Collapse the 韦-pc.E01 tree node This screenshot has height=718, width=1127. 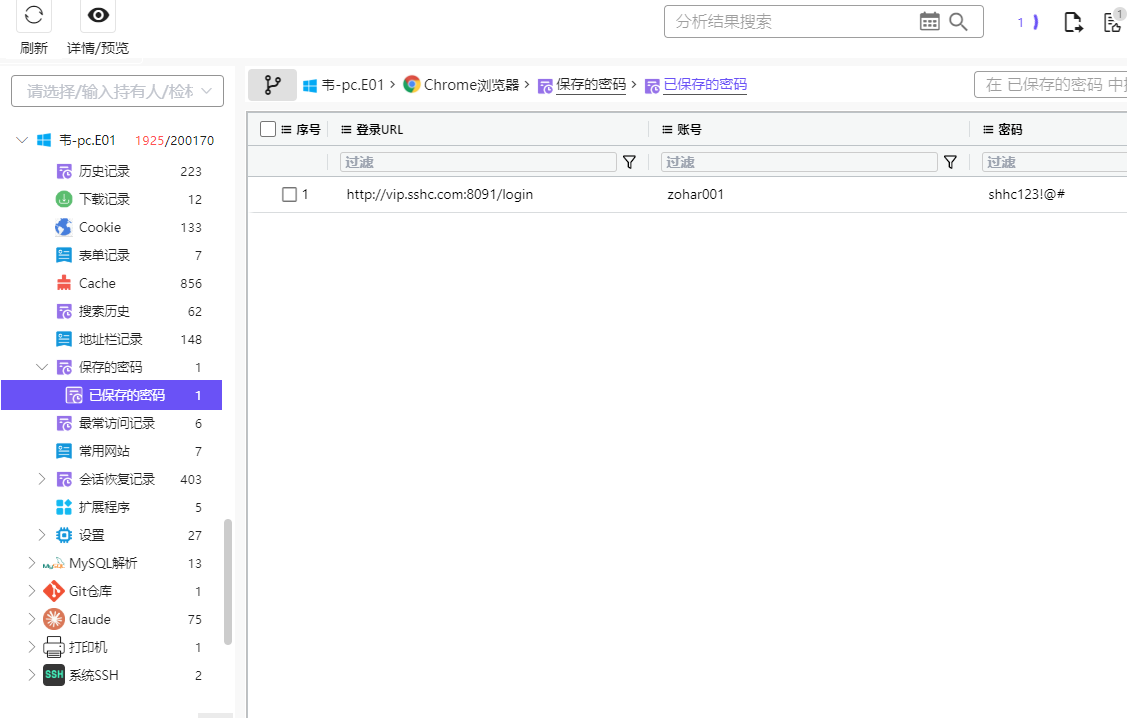(x=22, y=140)
